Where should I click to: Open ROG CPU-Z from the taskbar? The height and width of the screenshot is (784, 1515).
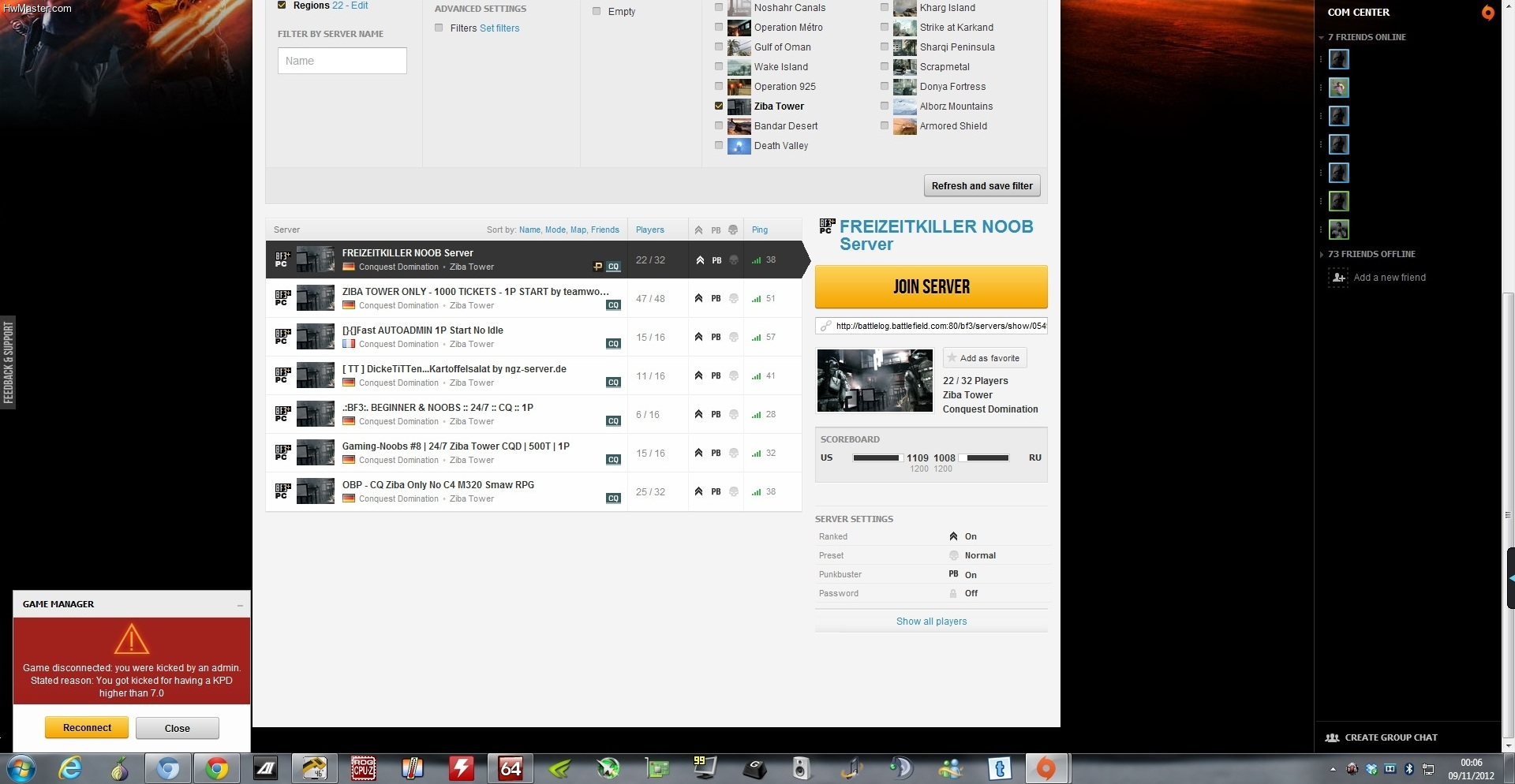[x=363, y=768]
